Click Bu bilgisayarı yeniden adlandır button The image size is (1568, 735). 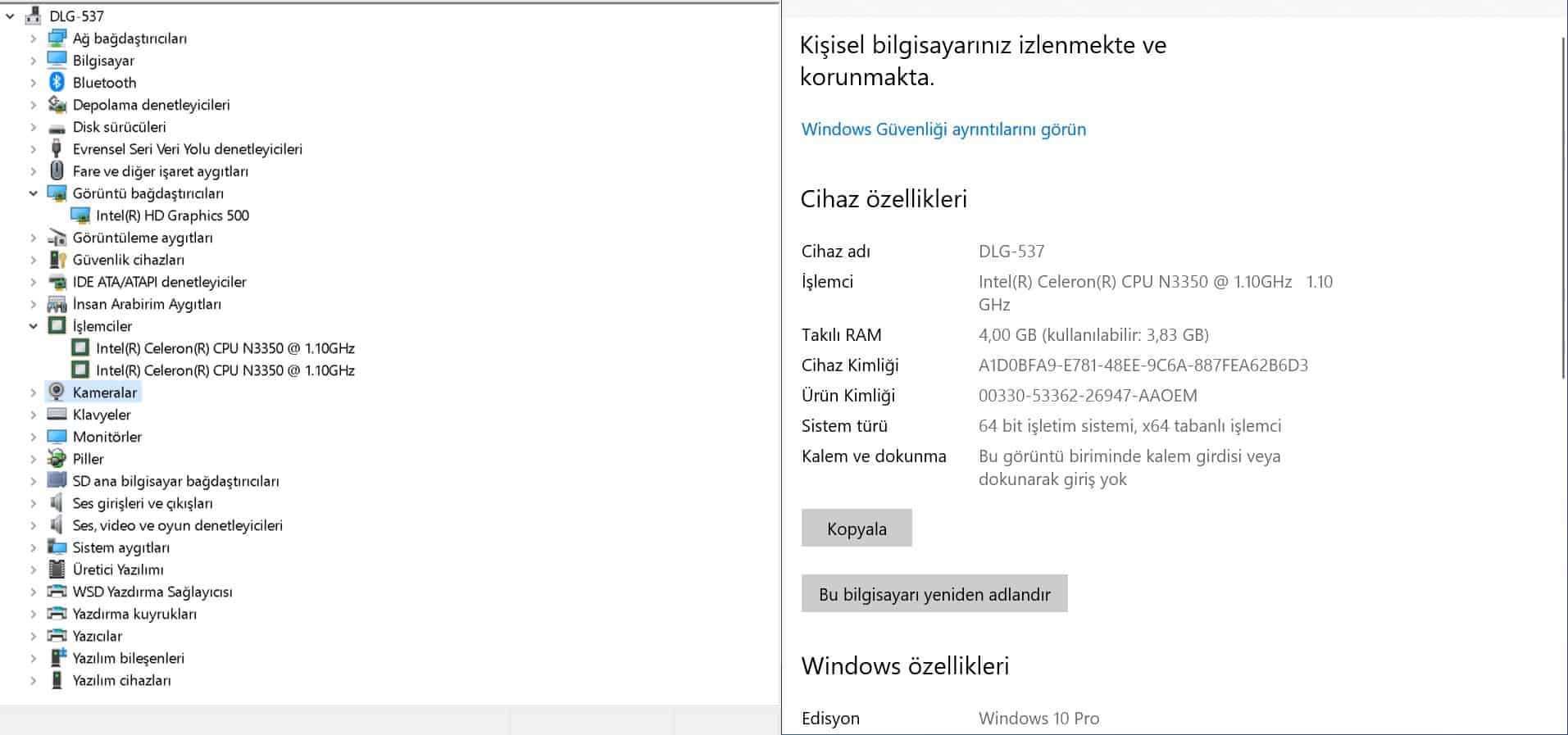coord(934,594)
